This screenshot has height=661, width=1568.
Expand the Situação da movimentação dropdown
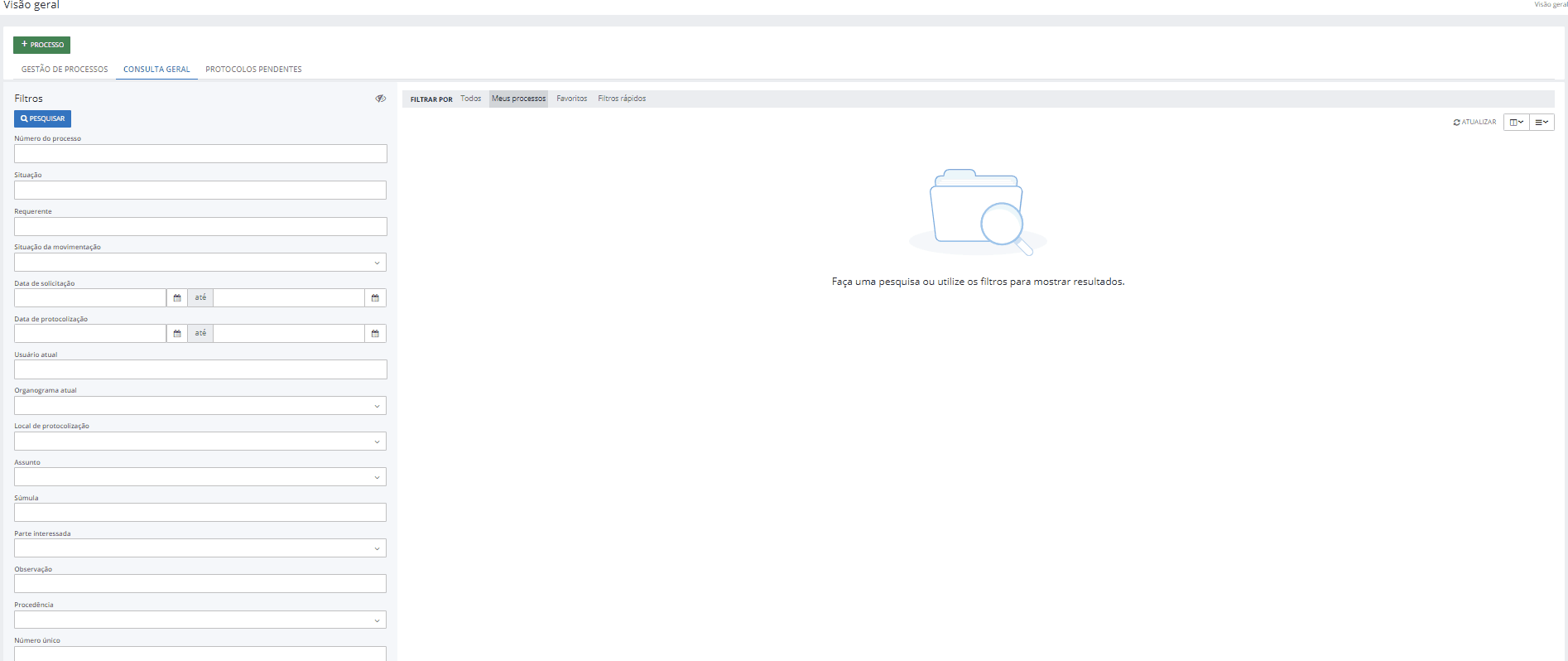pyautogui.click(x=200, y=263)
